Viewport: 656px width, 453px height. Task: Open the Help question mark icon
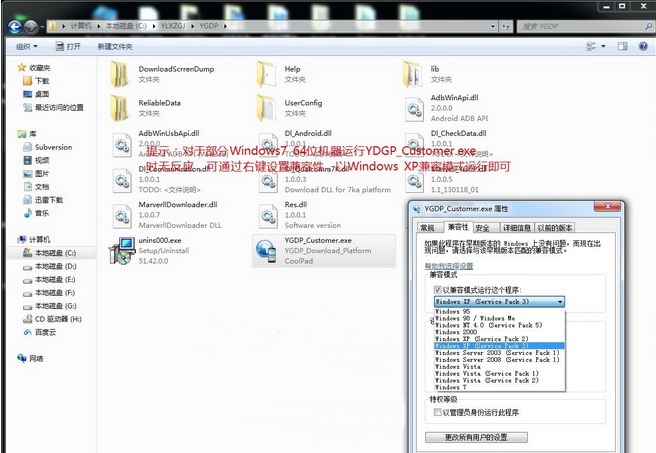tap(643, 46)
